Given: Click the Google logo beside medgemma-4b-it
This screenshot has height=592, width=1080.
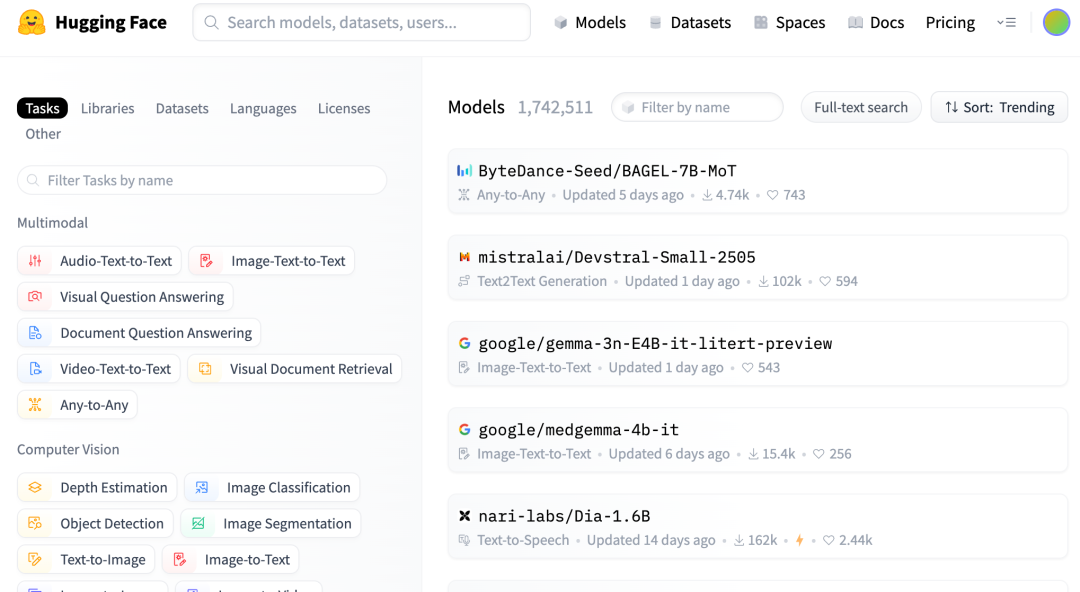Looking at the screenshot, I should (x=464, y=429).
